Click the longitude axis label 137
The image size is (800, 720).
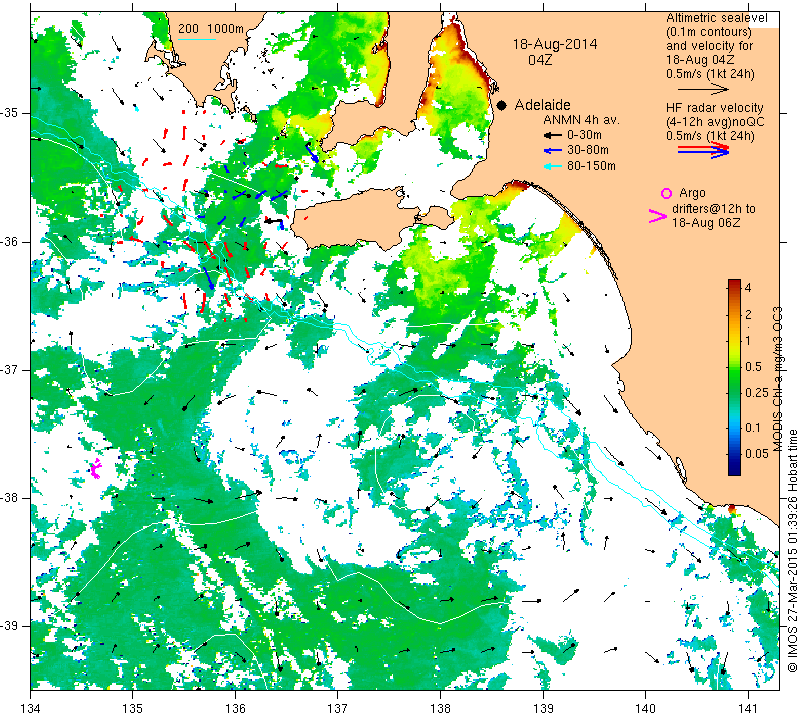[x=338, y=709]
